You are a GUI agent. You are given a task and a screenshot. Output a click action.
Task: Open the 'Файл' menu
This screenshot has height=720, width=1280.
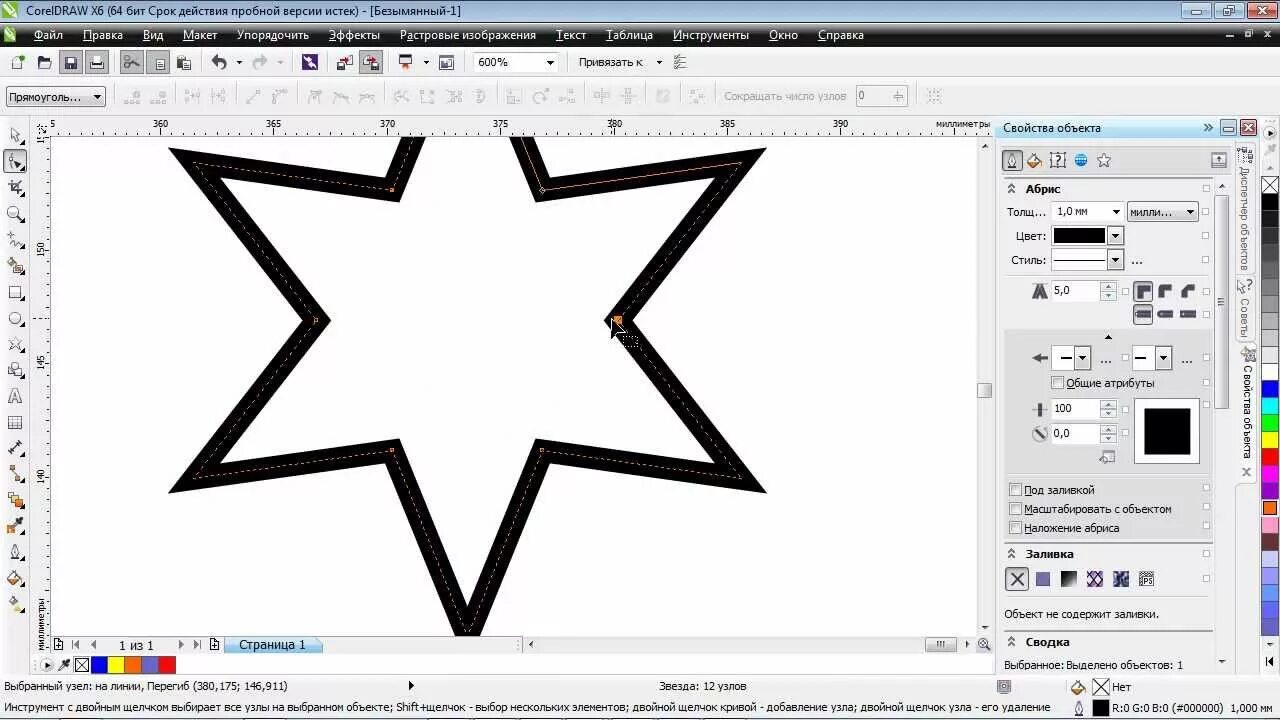coord(48,35)
